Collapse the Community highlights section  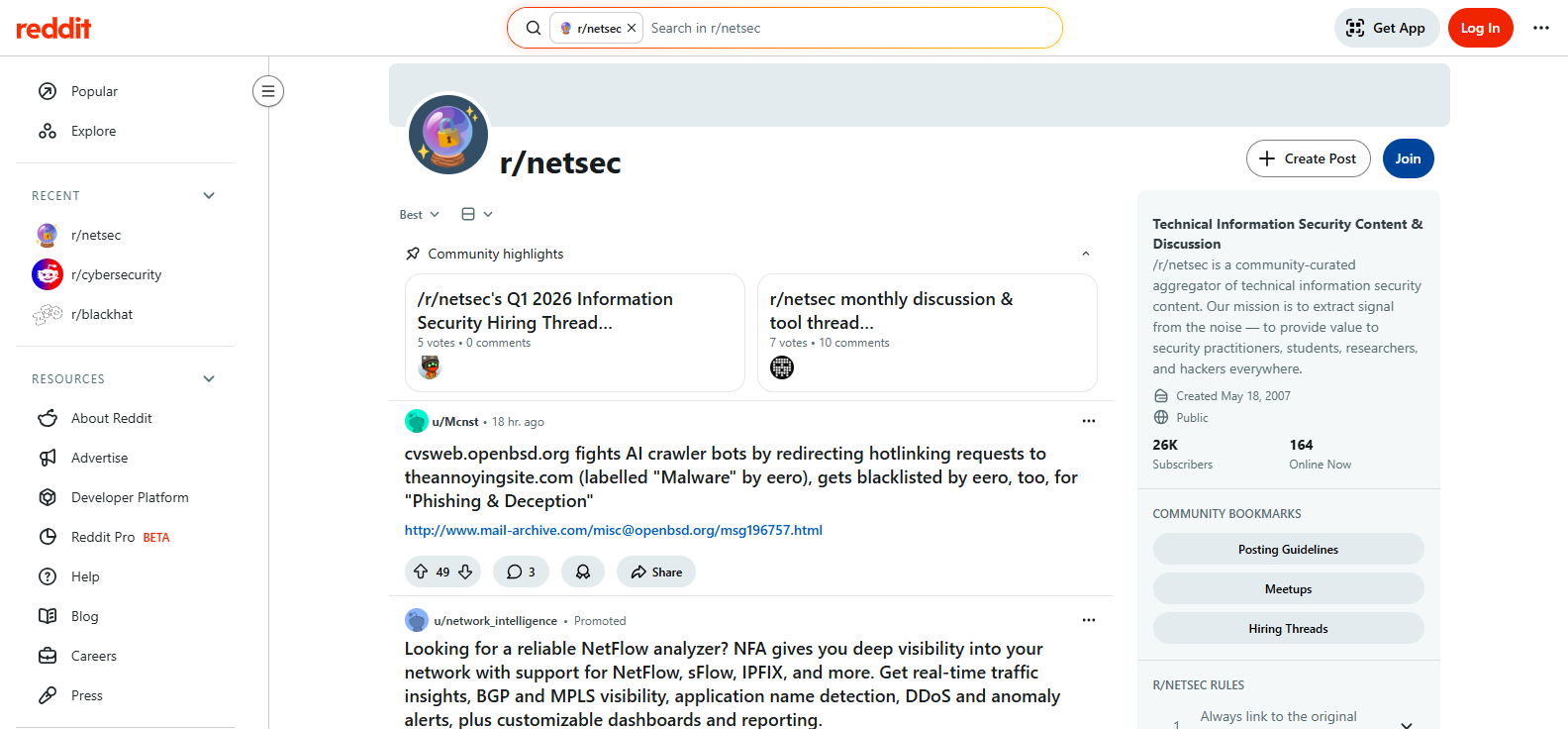point(1085,254)
